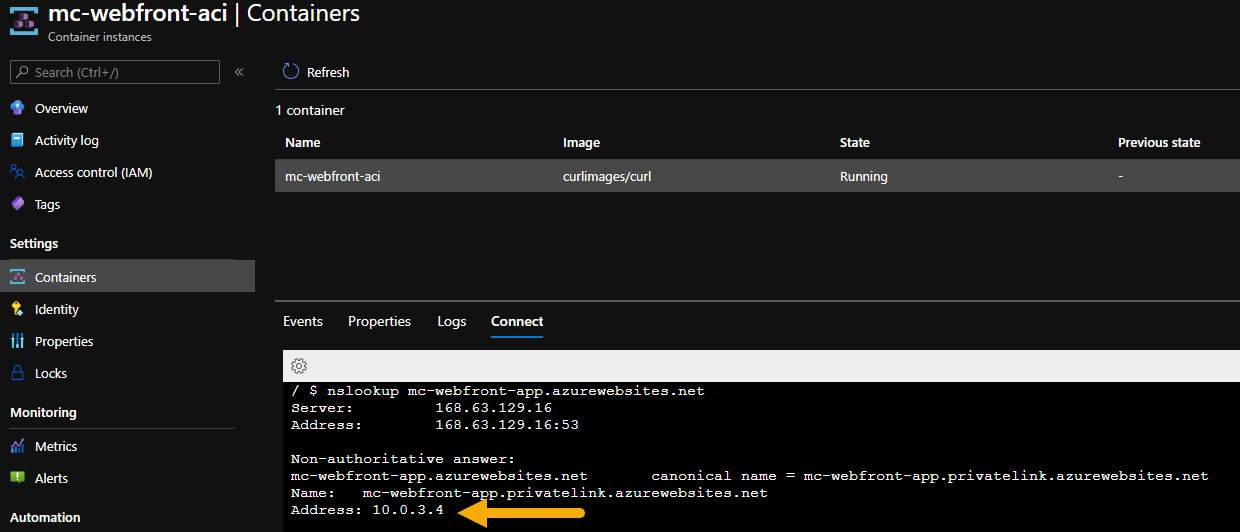Screen dimensions: 1240x532
Task: Switch to the Logs tab
Action: click(x=452, y=321)
